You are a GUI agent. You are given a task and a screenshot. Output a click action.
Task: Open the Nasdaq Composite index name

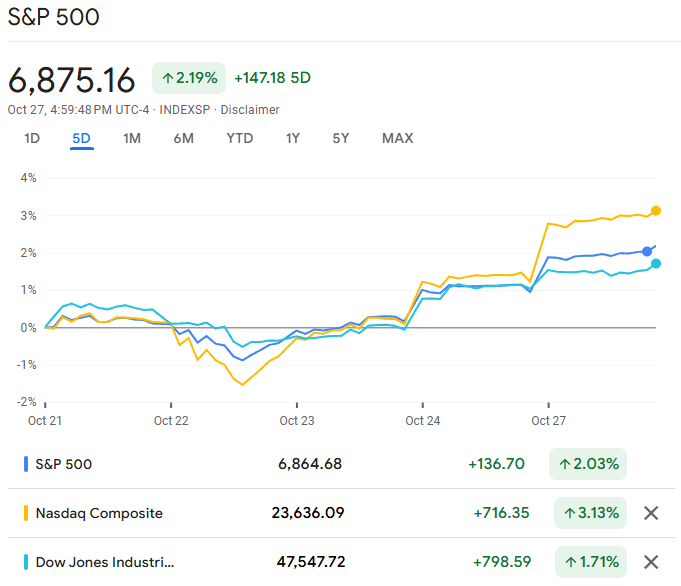coord(99,513)
